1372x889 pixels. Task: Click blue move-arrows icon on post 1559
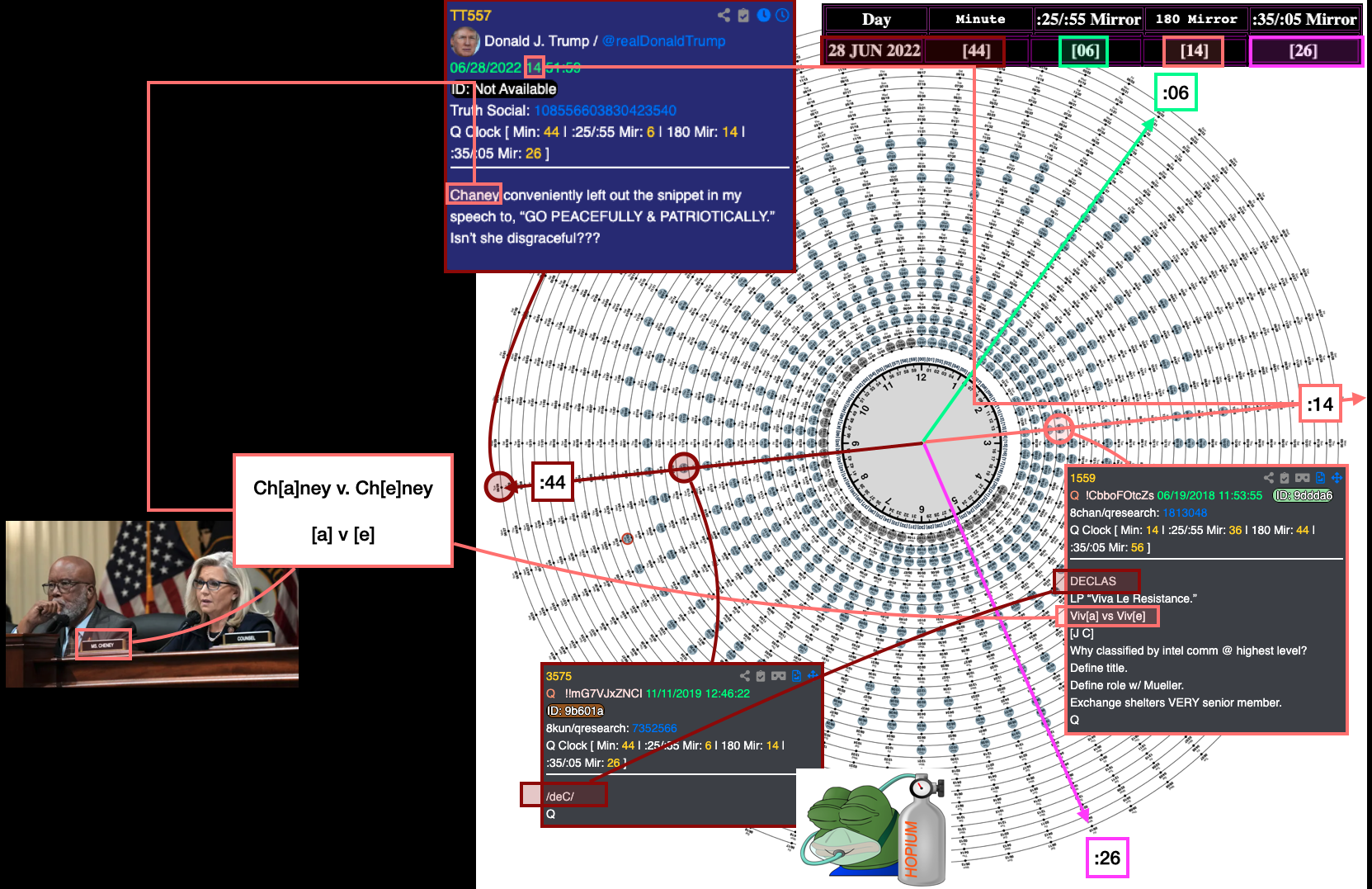[1337, 478]
